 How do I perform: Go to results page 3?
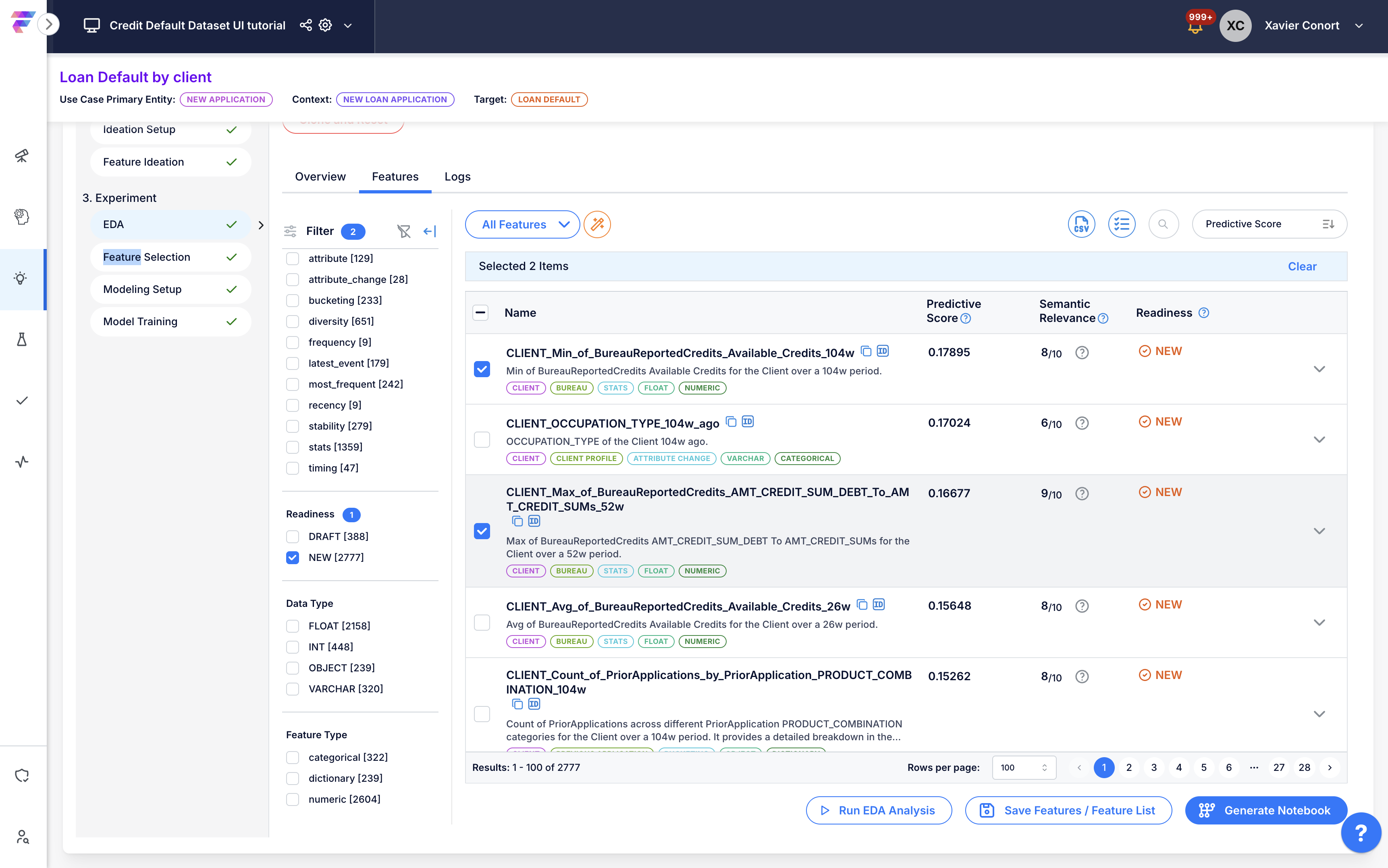[x=1154, y=768]
